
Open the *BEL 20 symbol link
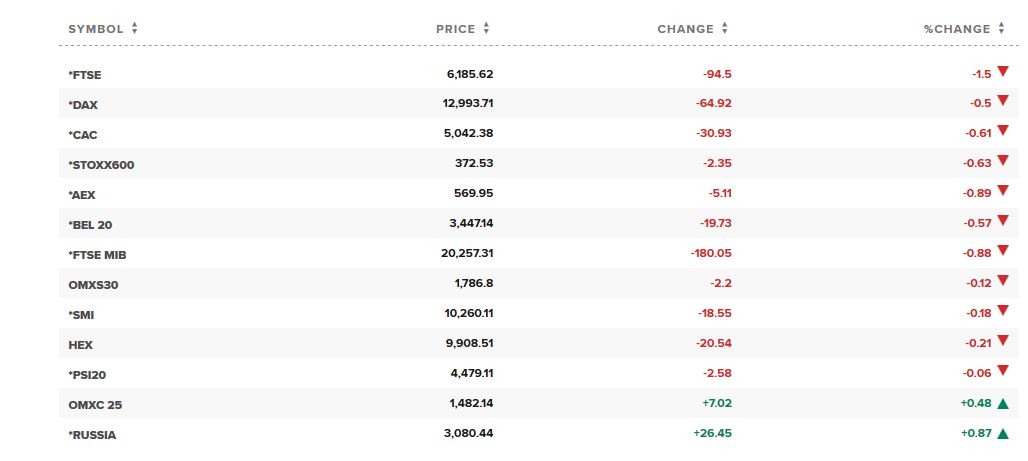[90, 225]
